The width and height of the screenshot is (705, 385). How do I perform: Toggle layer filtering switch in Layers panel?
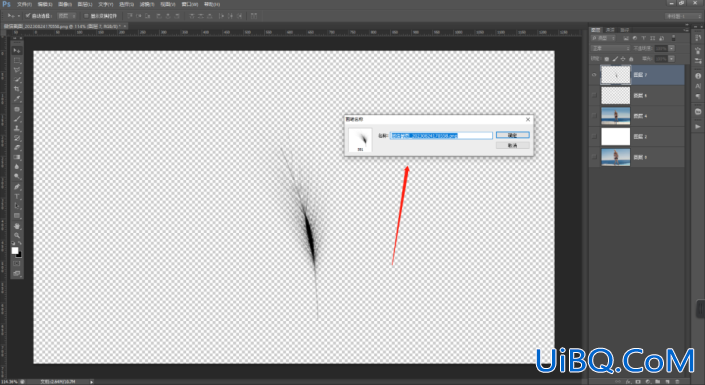coord(674,38)
